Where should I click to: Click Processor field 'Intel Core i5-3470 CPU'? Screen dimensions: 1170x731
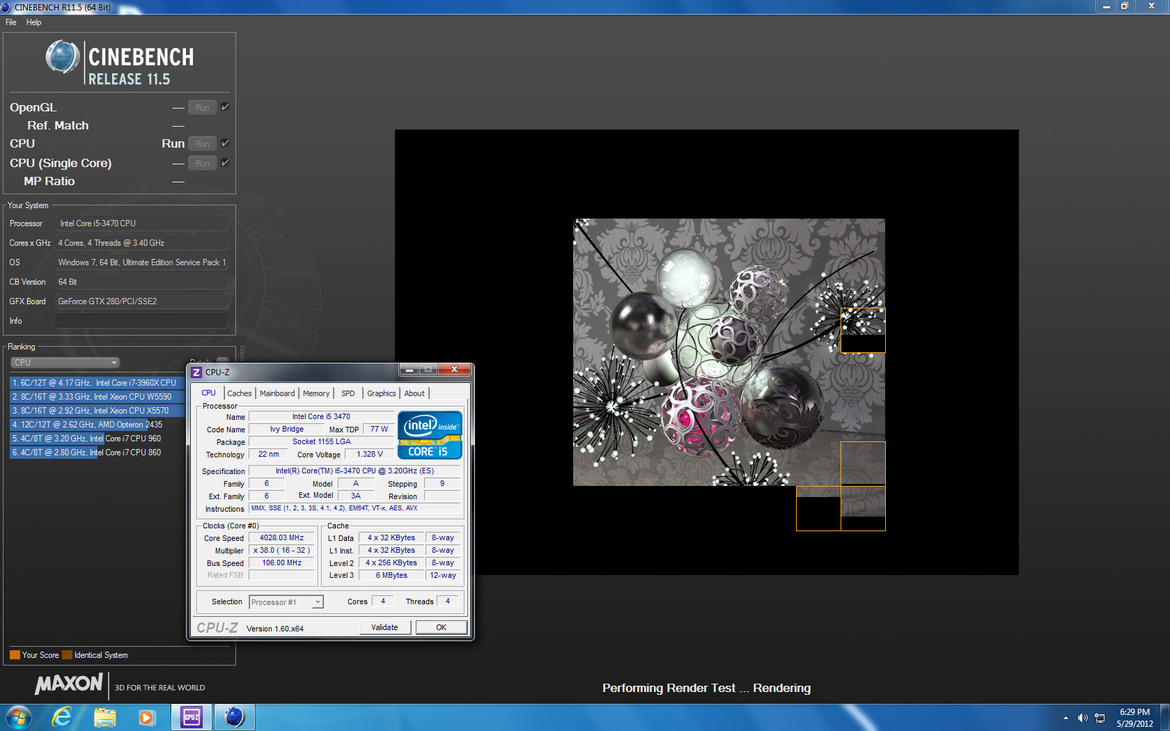pos(141,223)
